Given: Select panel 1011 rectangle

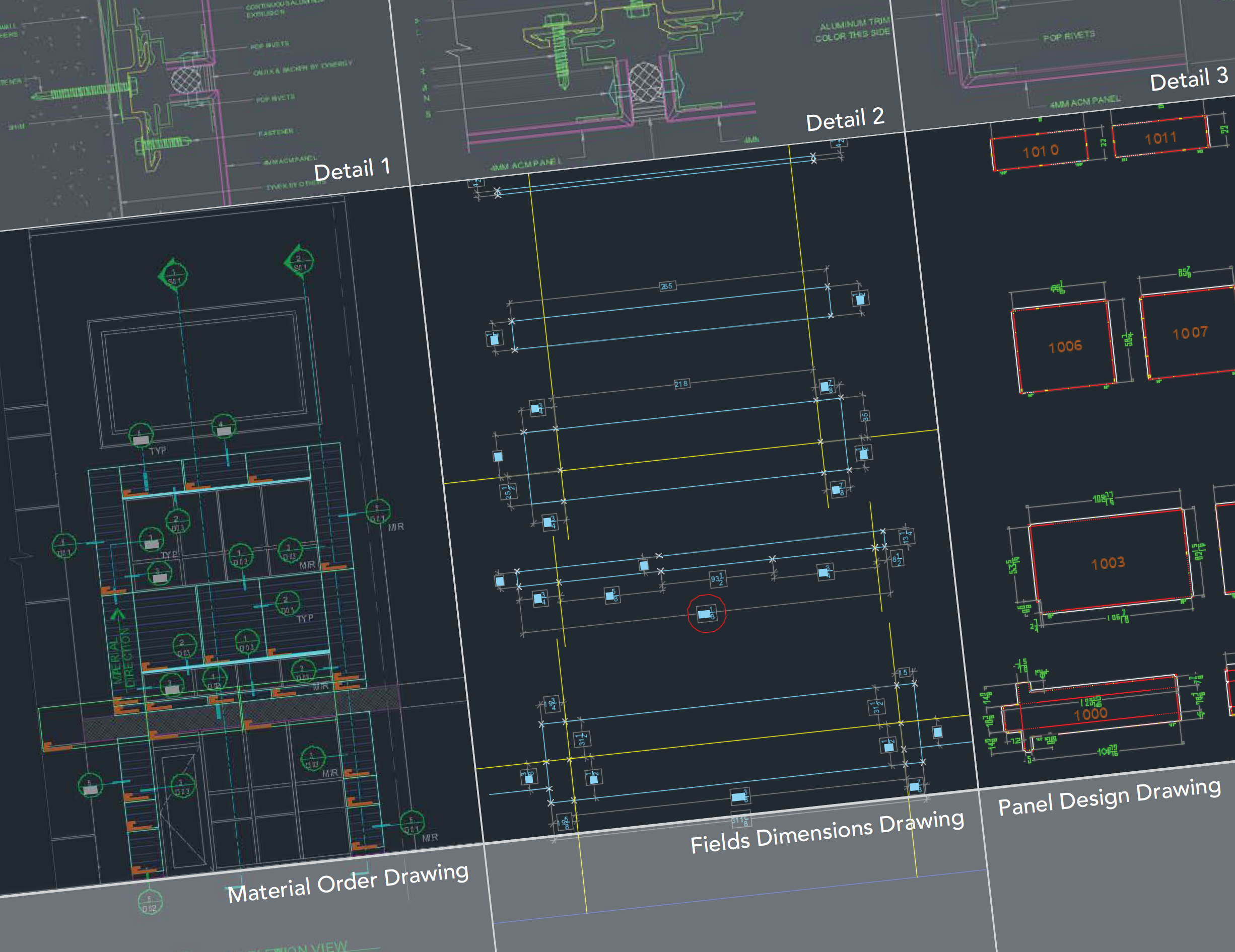Looking at the screenshot, I should 1160,137.
